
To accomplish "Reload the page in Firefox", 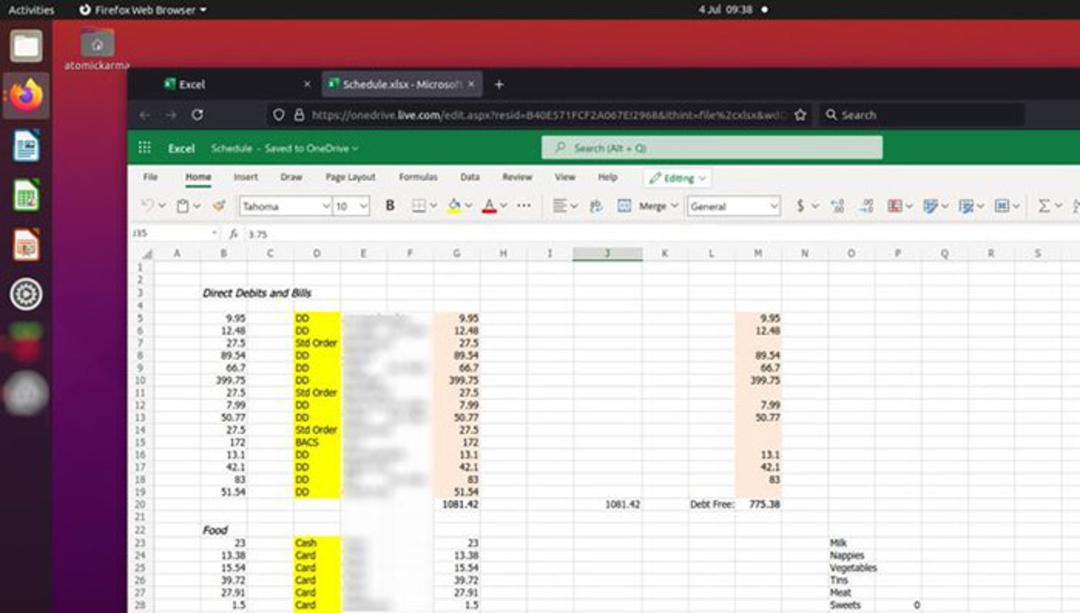I will 197,114.
